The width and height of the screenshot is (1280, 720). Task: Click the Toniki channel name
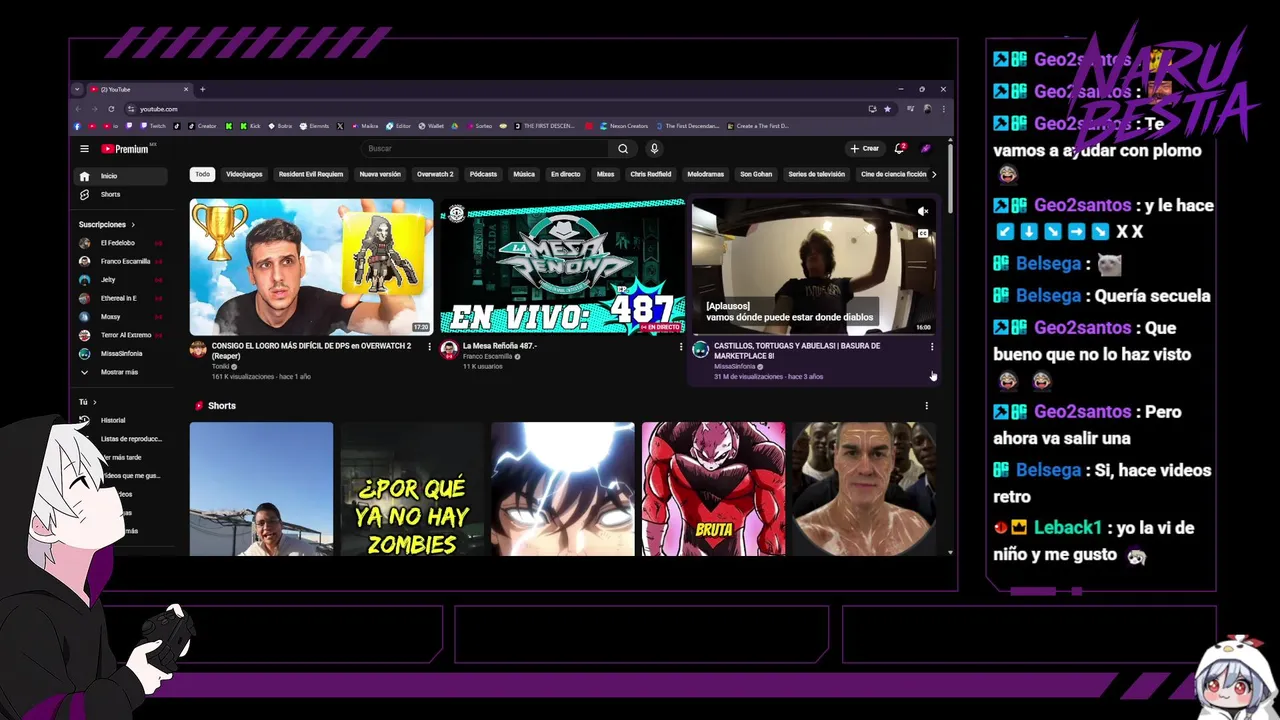[x=221, y=366]
